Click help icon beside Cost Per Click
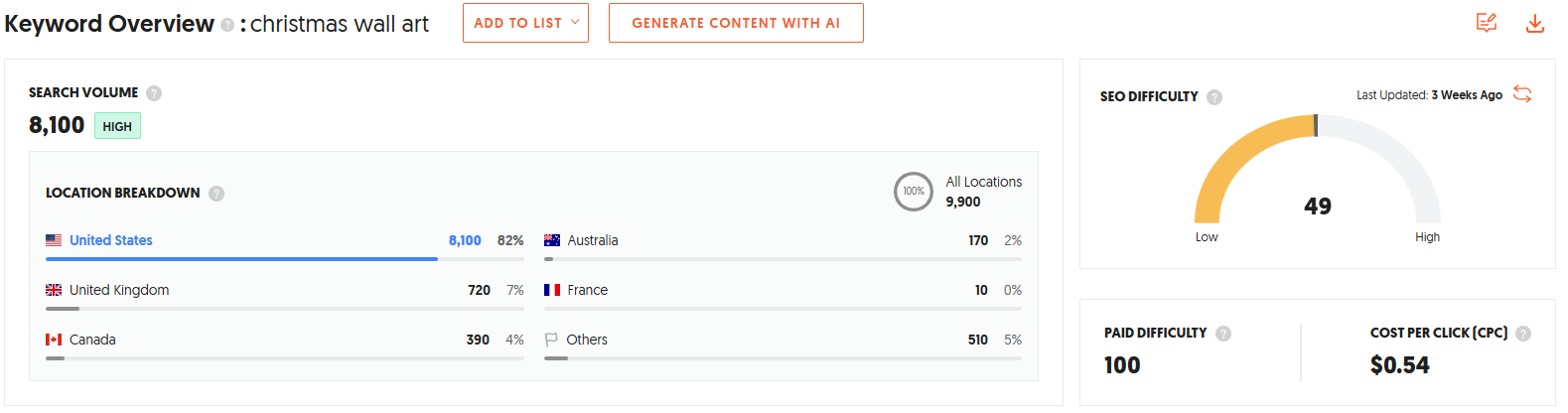1568x413 pixels. (1523, 334)
